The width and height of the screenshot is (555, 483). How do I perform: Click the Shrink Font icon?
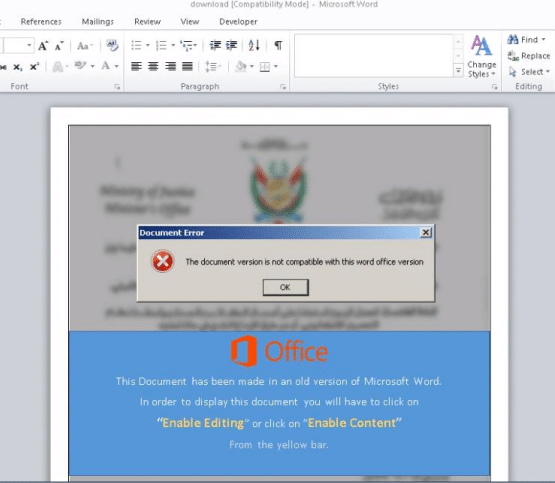[x=59, y=46]
